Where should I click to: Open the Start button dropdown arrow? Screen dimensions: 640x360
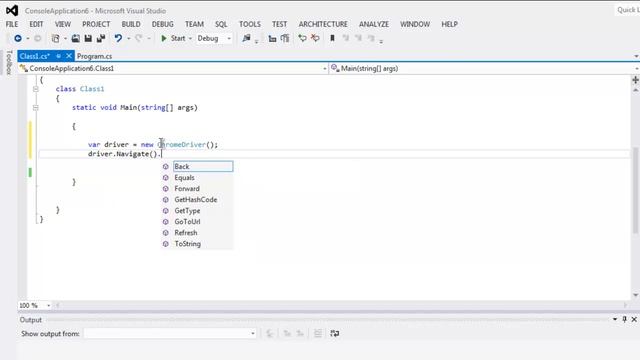(x=190, y=39)
